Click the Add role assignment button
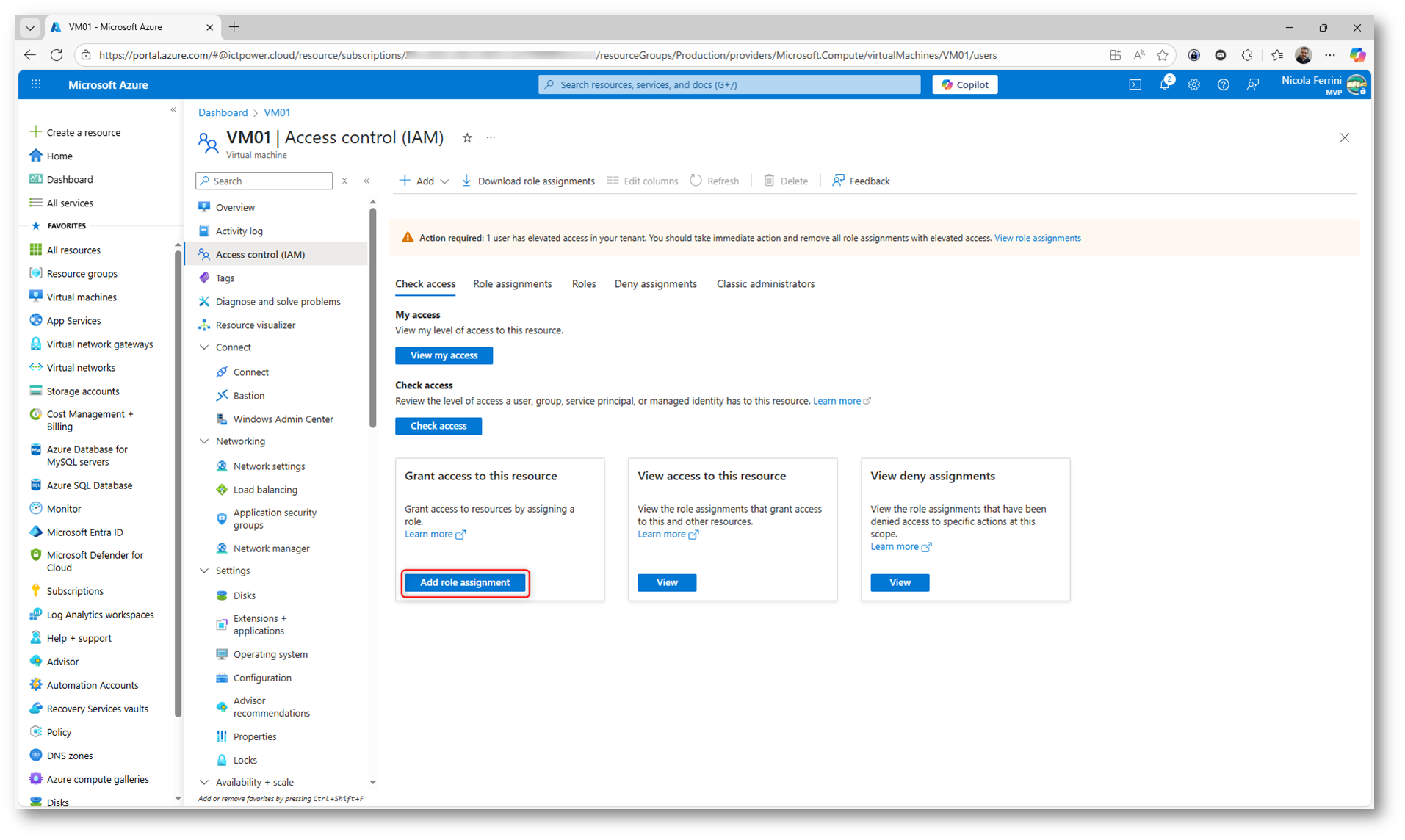The height and width of the screenshot is (840, 1405). click(465, 583)
